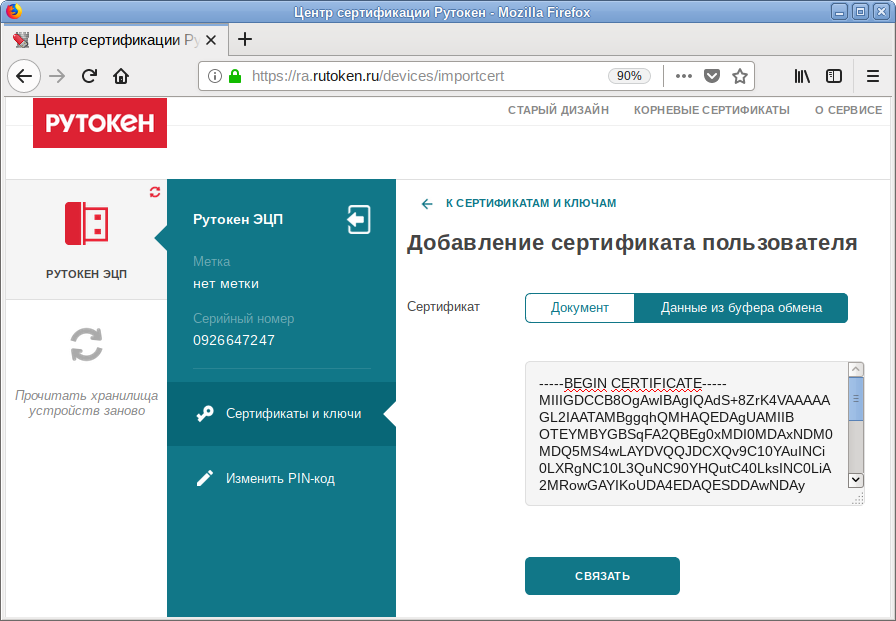Click the textarea scrollbar up arrow
This screenshot has height=621, width=896.
coord(855,369)
